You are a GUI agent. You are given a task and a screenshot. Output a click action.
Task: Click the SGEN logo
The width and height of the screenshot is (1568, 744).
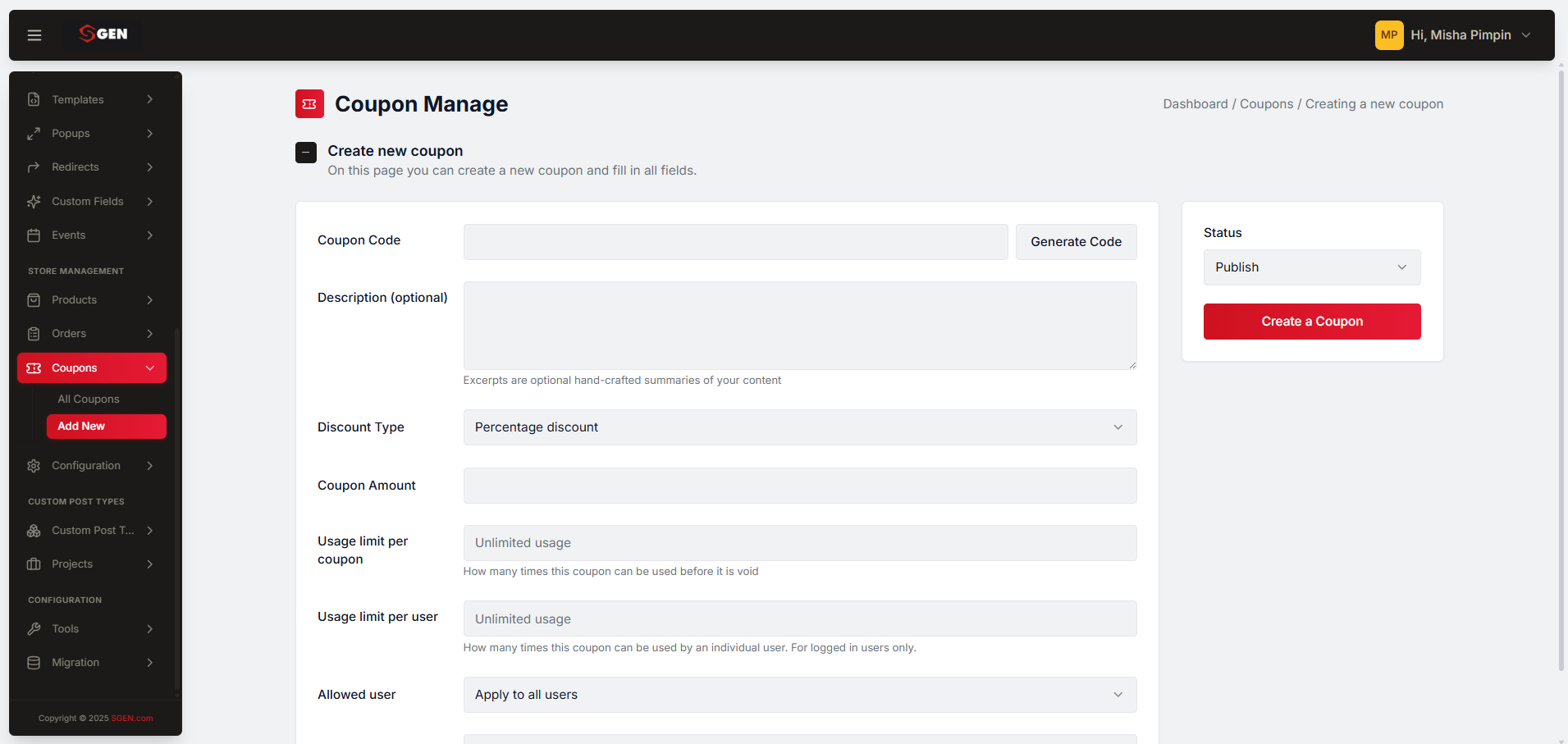click(103, 34)
